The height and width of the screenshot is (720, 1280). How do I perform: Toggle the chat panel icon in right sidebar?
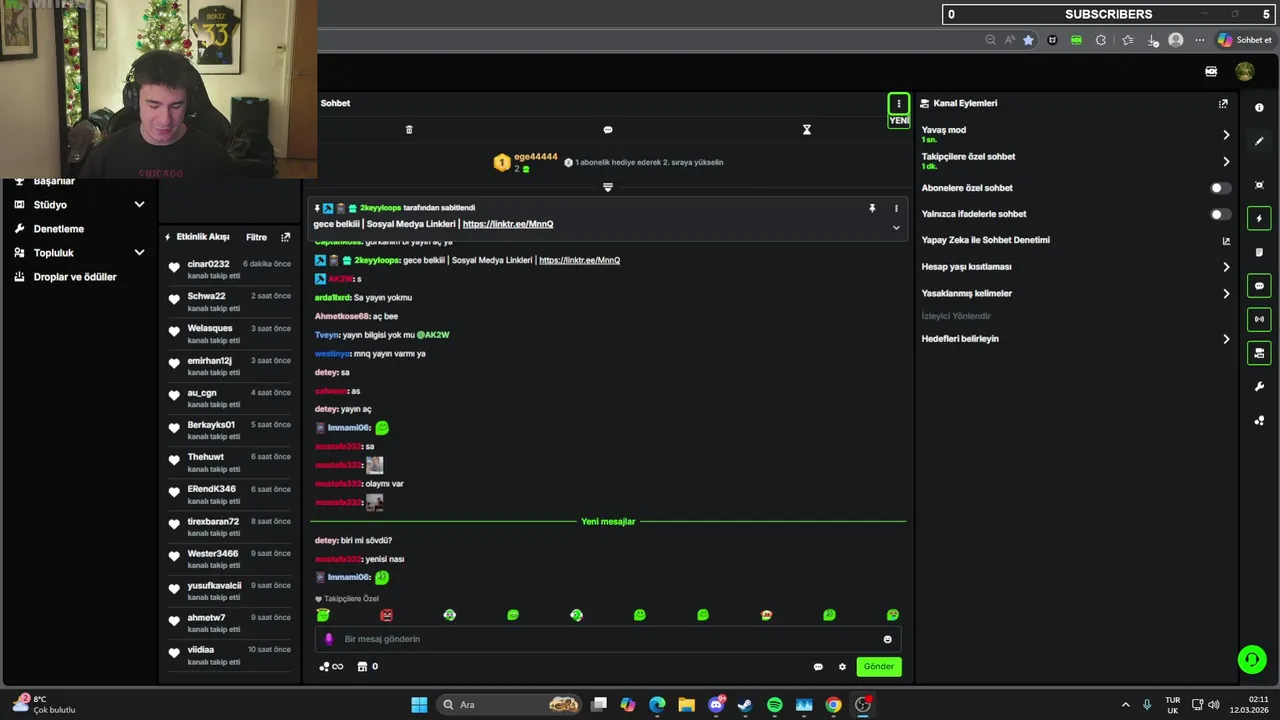point(1259,286)
